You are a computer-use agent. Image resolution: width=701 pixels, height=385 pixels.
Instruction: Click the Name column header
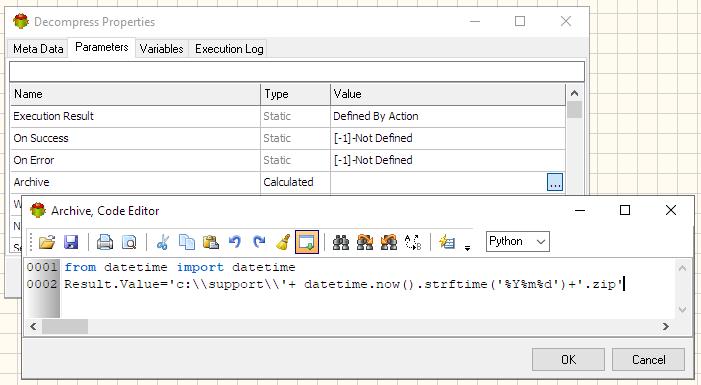click(135, 94)
